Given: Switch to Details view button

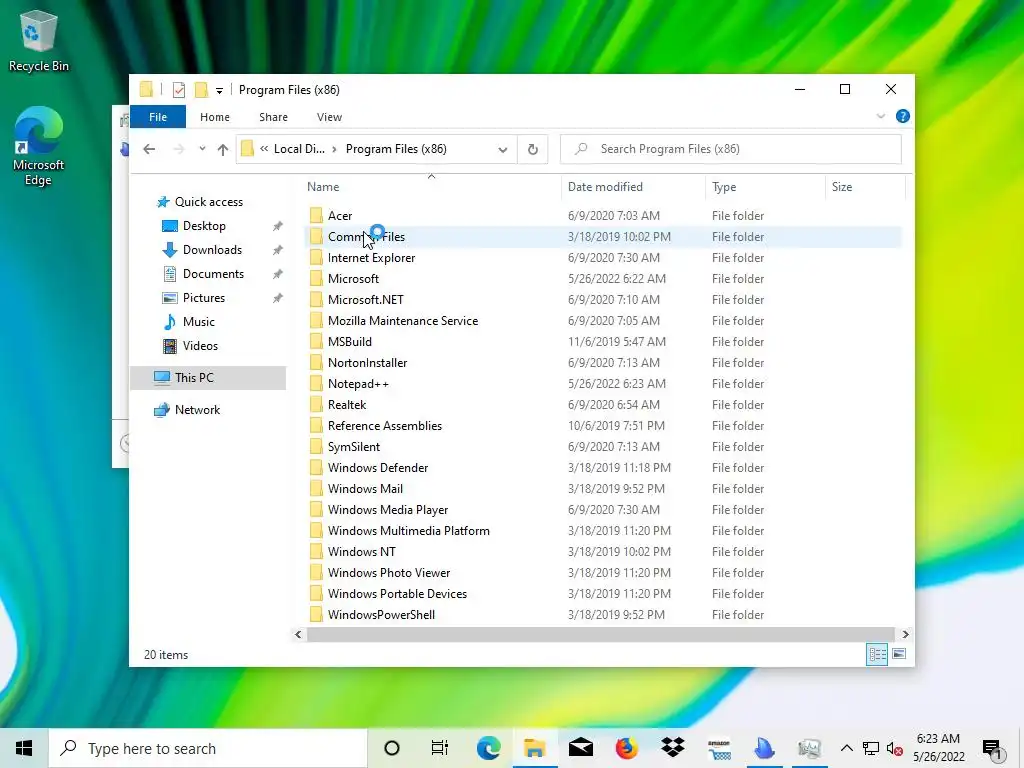Looking at the screenshot, I should [x=877, y=654].
